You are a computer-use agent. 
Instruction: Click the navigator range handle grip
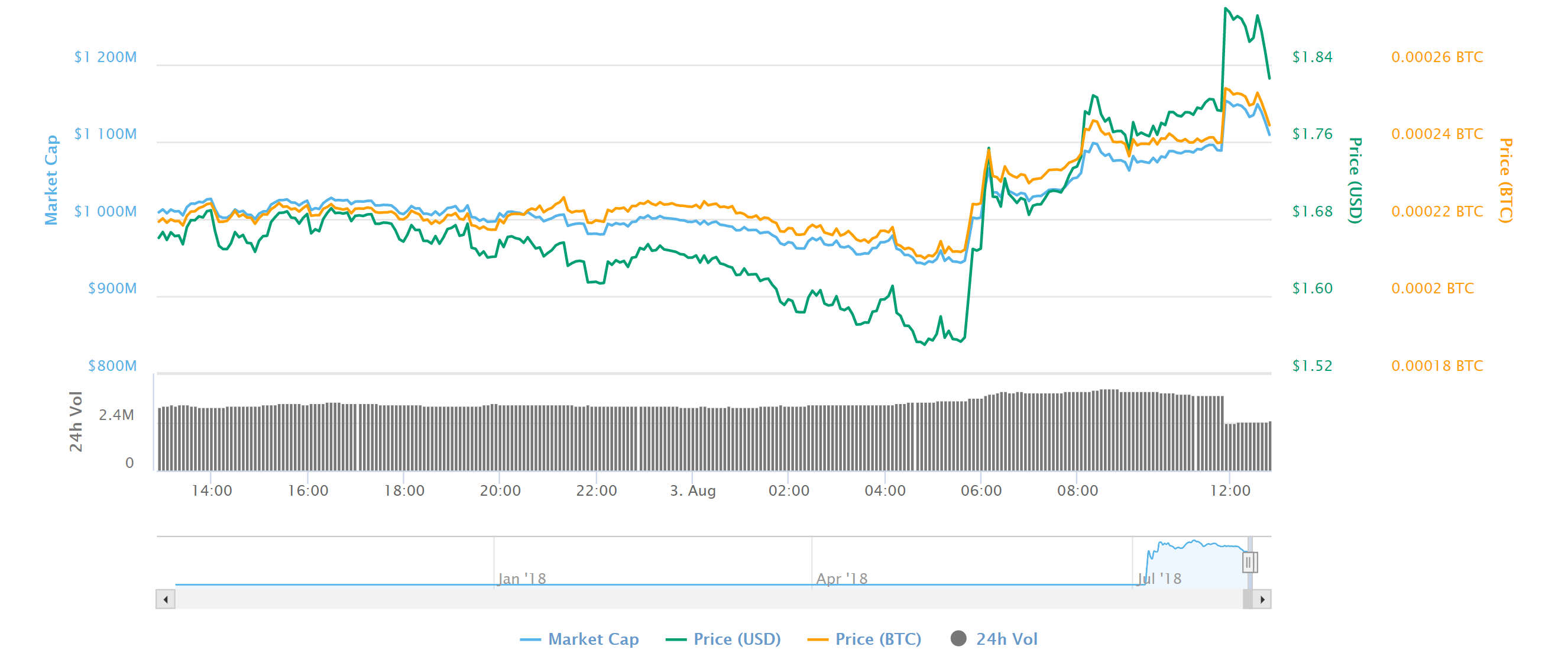pyautogui.click(x=1249, y=562)
